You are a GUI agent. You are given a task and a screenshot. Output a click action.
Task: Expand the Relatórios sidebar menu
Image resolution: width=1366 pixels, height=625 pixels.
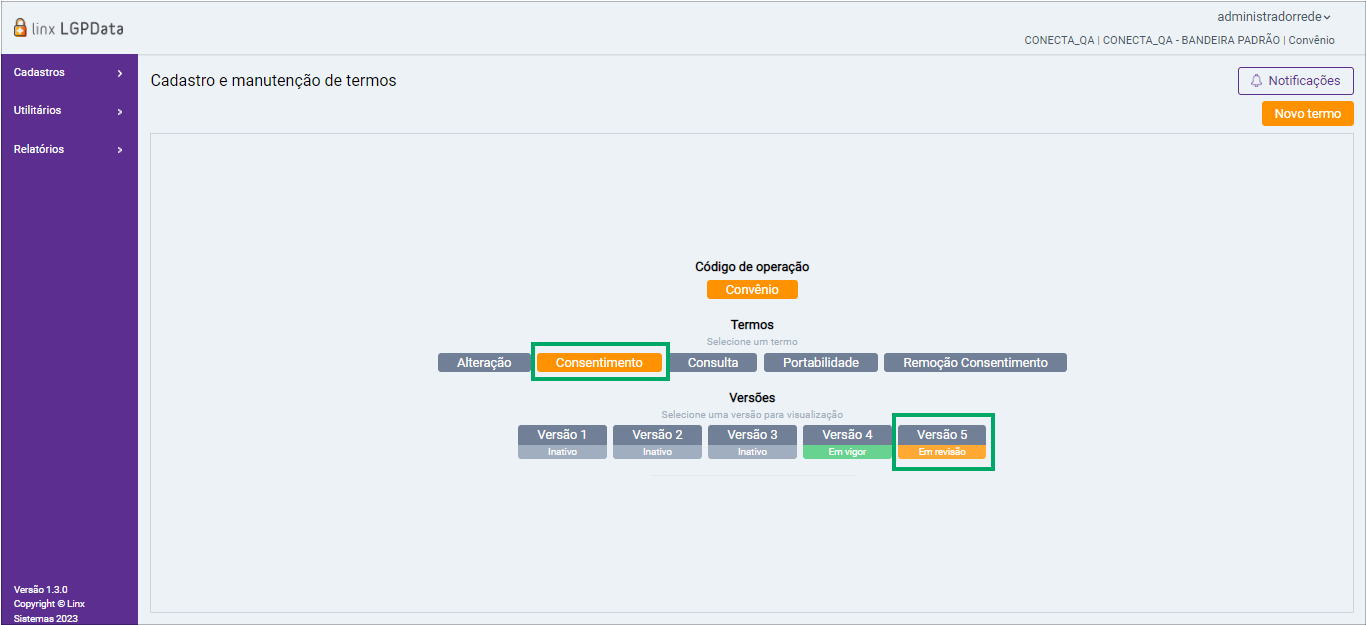tap(69, 150)
